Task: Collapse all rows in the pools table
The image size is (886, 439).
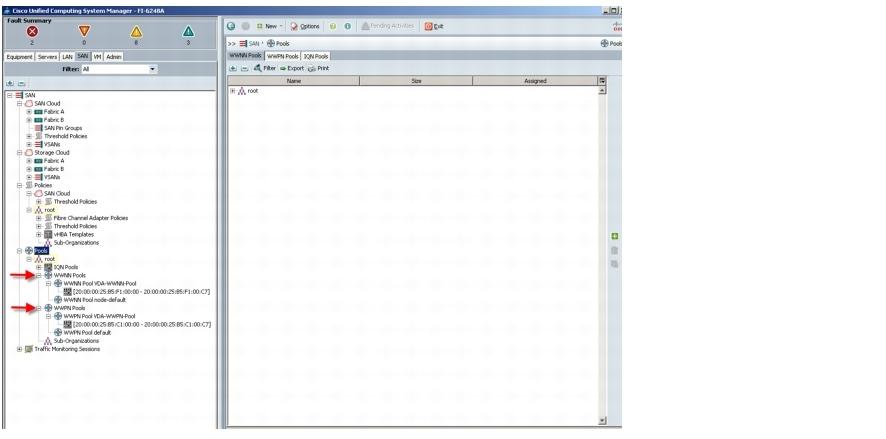Action: 244,68
